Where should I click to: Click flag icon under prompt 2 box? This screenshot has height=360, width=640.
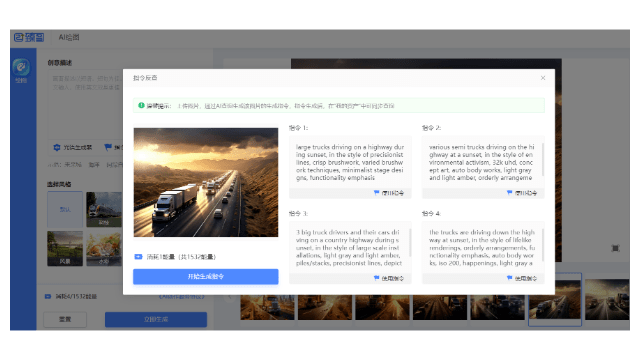click(x=509, y=193)
